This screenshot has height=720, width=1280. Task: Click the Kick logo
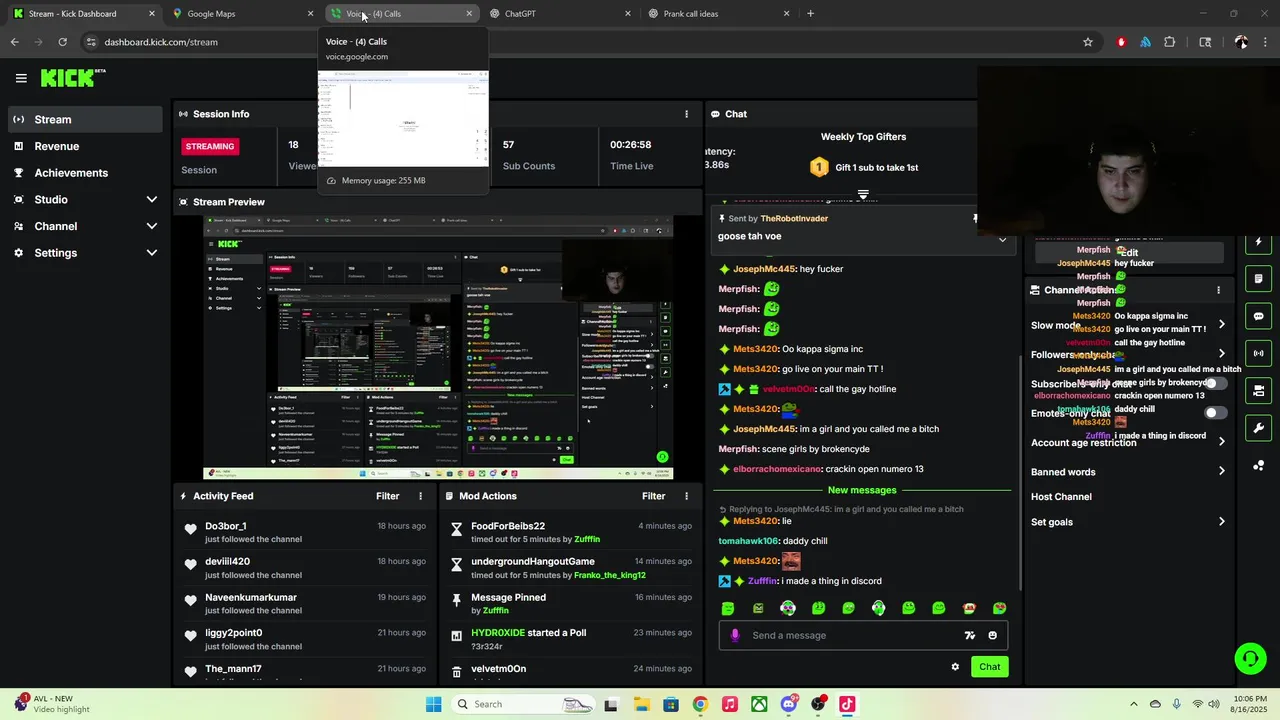pyautogui.click(x=72, y=78)
